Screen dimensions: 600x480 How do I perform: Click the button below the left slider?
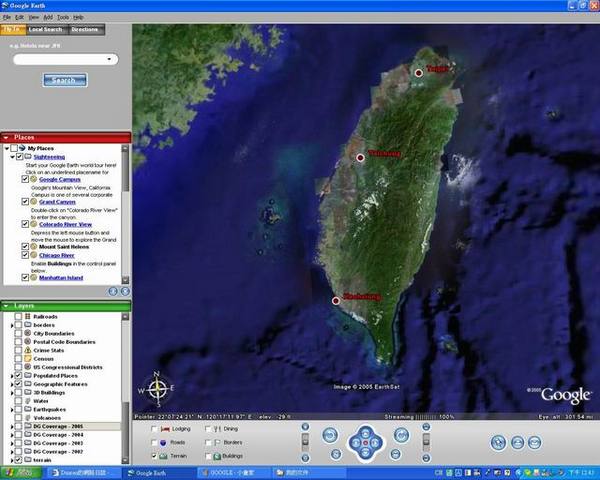pos(305,458)
